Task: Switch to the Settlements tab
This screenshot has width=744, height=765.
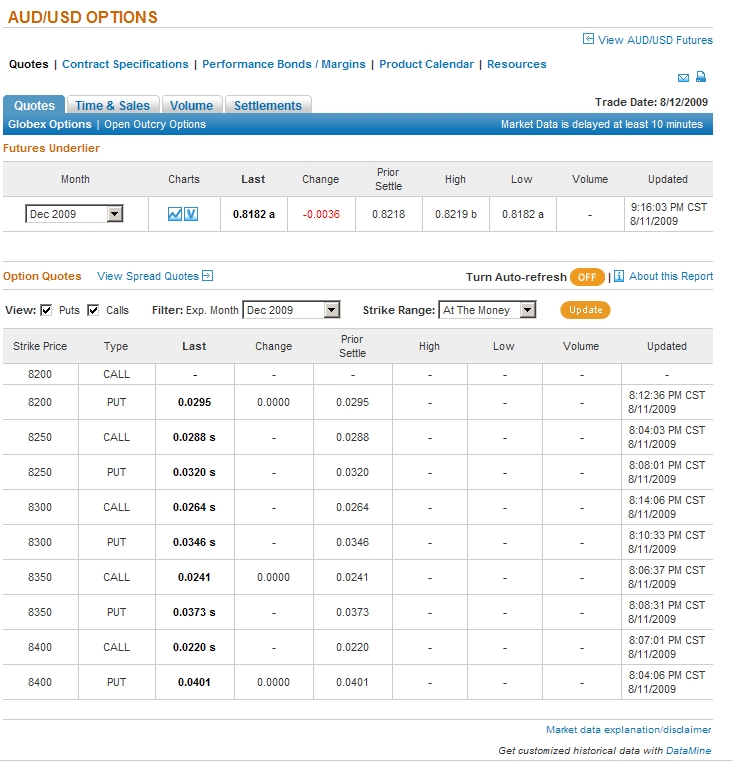Action: 268,105
